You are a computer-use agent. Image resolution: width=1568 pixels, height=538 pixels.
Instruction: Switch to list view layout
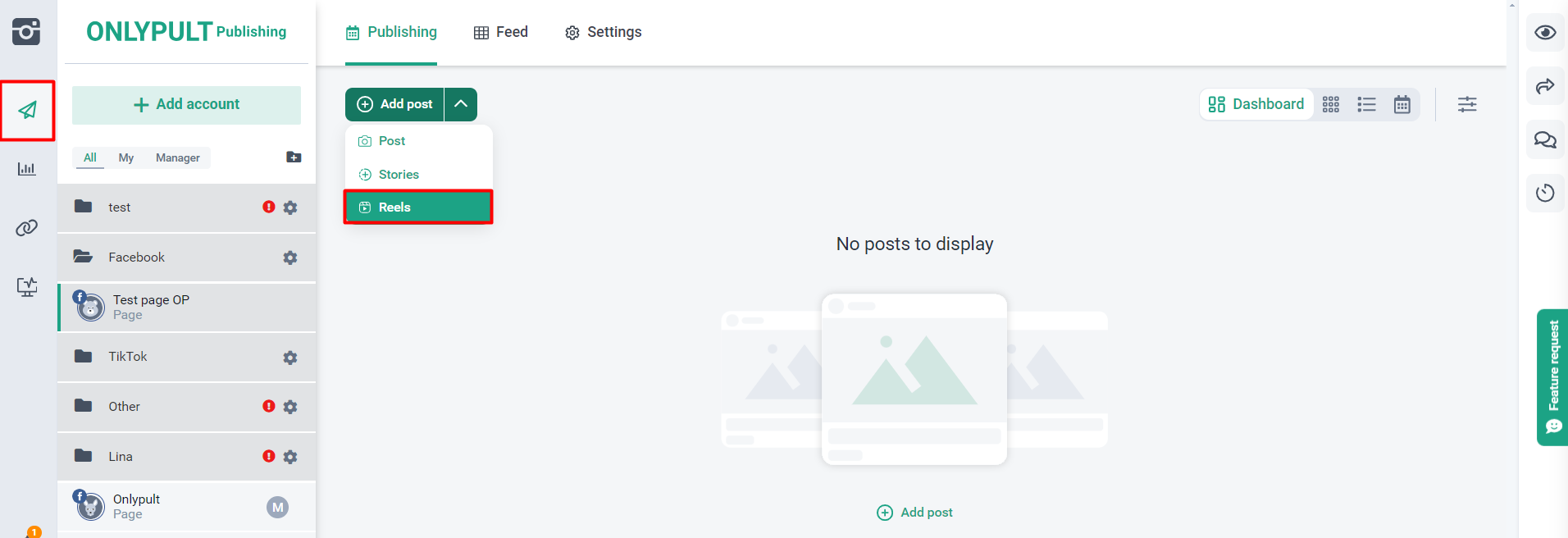[1366, 104]
